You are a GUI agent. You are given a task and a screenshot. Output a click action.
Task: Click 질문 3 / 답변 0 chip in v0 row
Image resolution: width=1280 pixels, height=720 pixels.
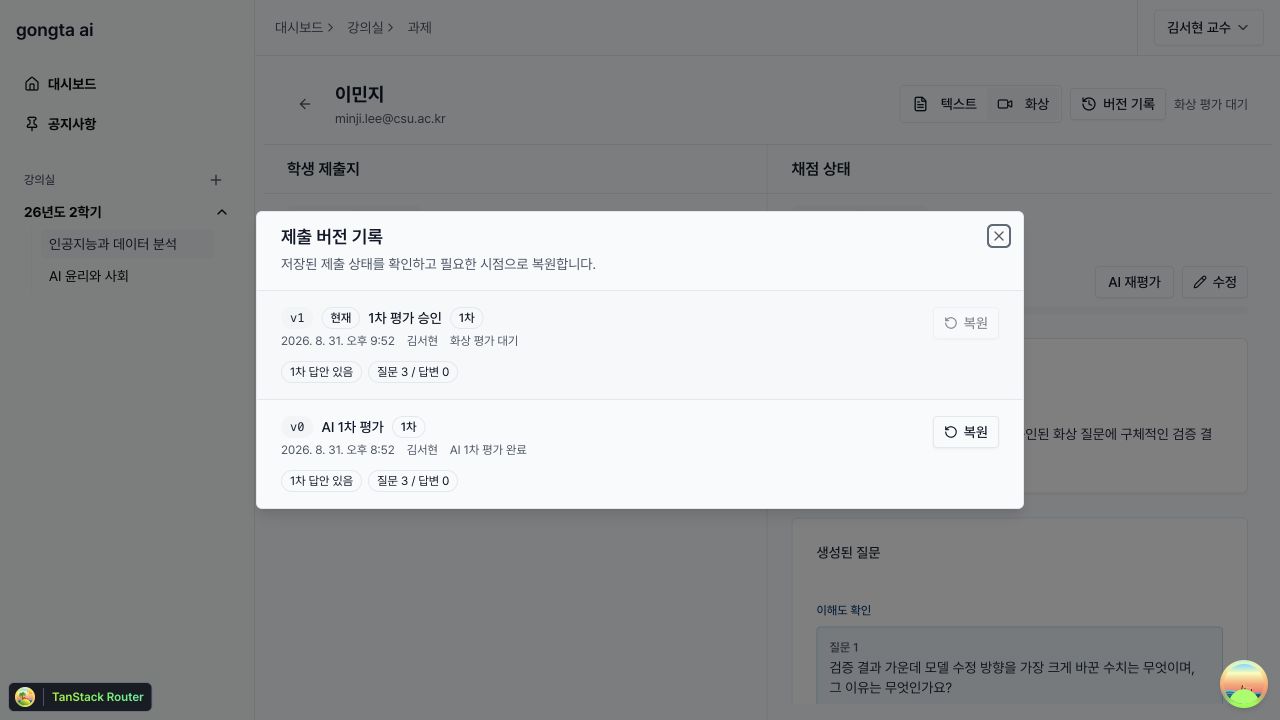click(413, 481)
